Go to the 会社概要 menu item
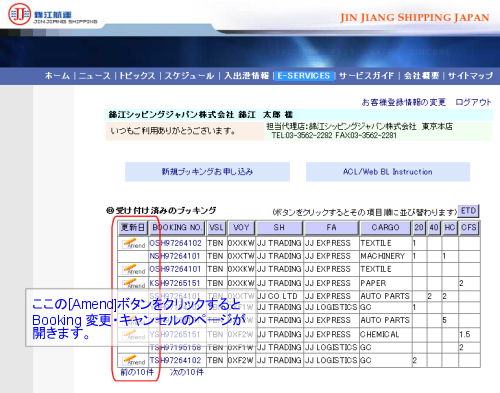Screen dimensions: 500x393 click(x=421, y=76)
